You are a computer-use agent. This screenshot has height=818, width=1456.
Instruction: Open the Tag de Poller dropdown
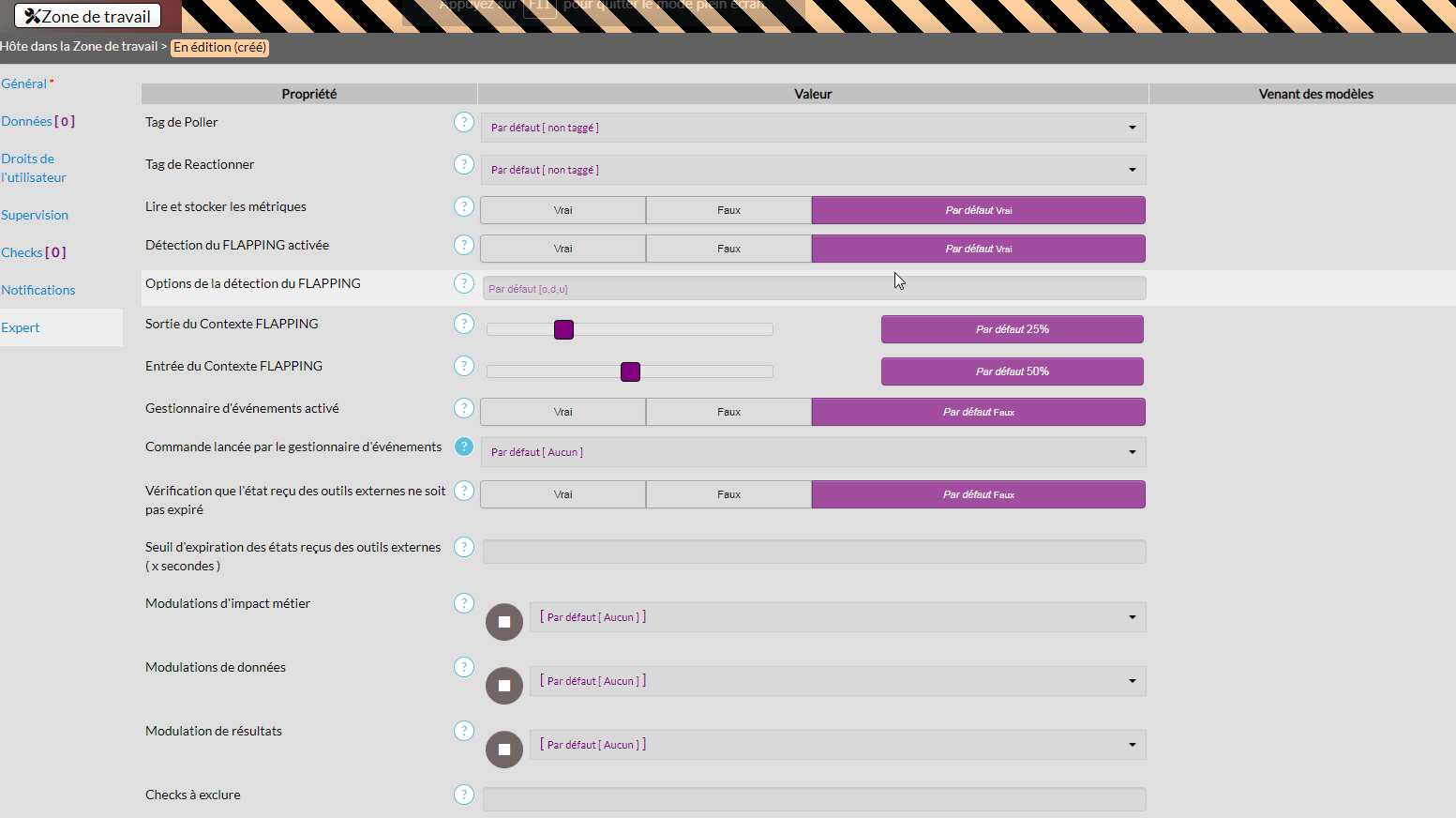(813, 128)
